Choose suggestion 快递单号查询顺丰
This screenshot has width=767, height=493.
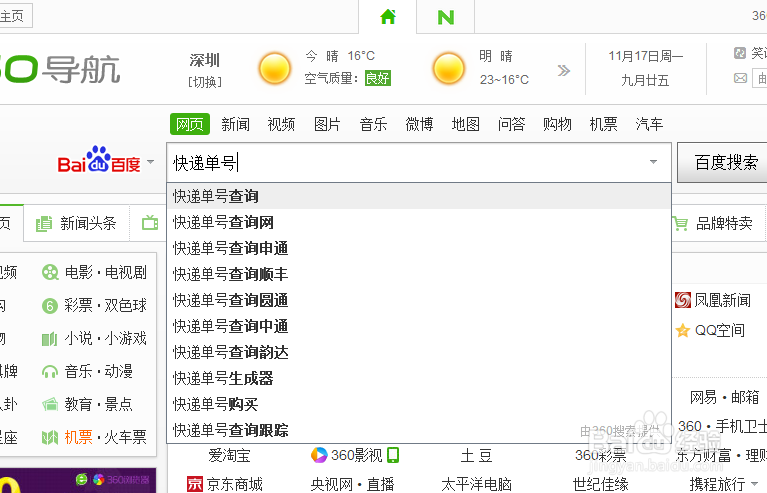(419, 274)
